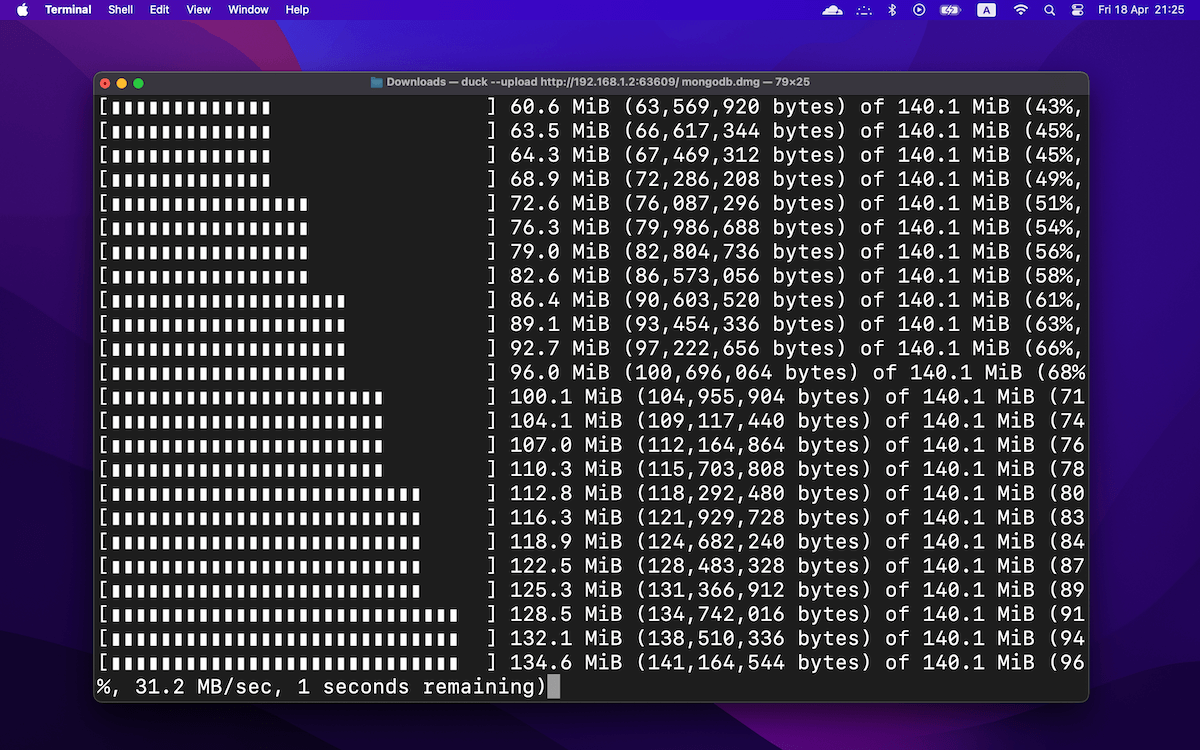Open the Apple menu

pos(22,10)
